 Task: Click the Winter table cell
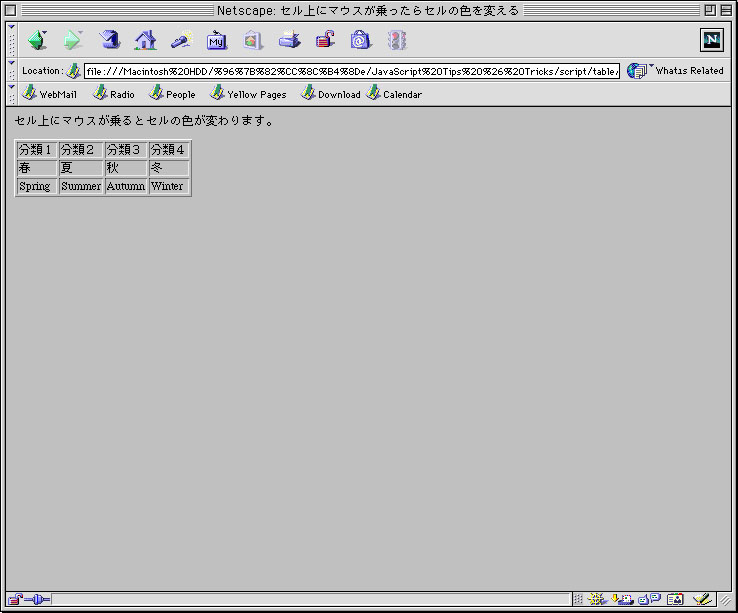169,186
